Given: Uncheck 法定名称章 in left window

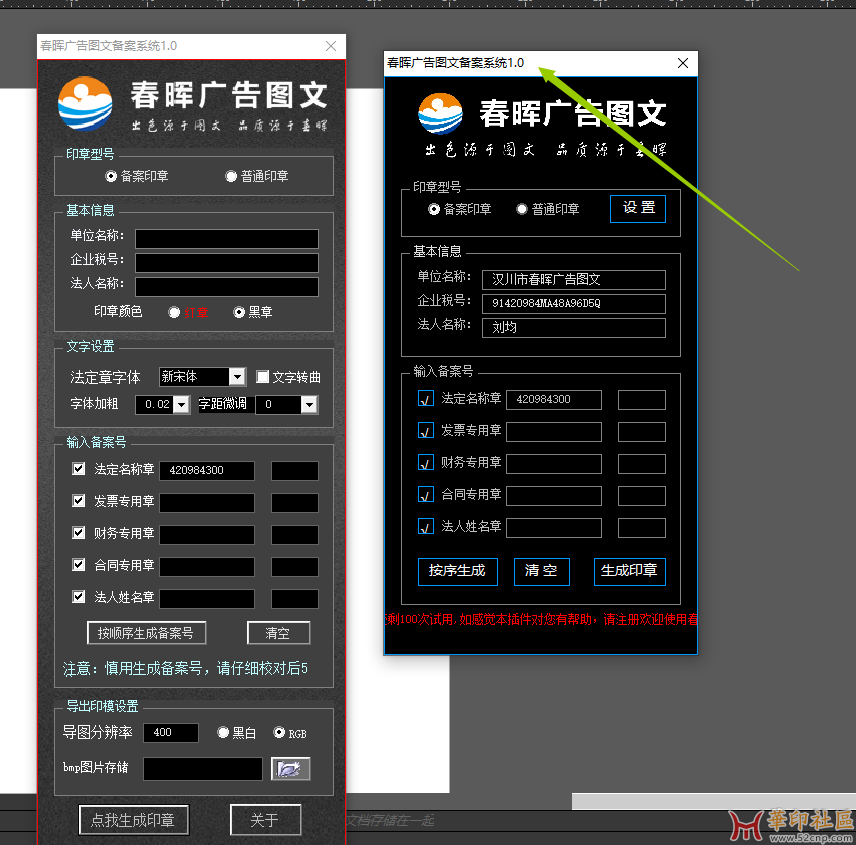Looking at the screenshot, I should [x=79, y=469].
